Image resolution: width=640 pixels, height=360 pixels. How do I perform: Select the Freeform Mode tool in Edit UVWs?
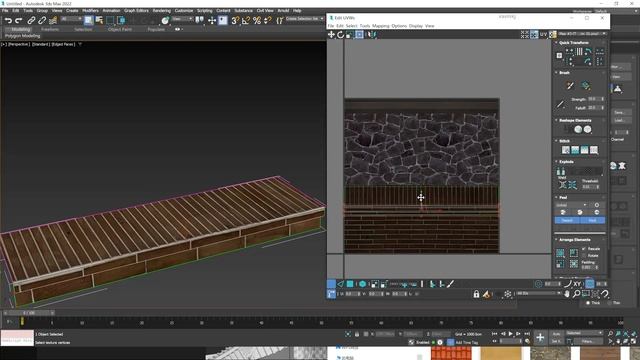coord(359,35)
